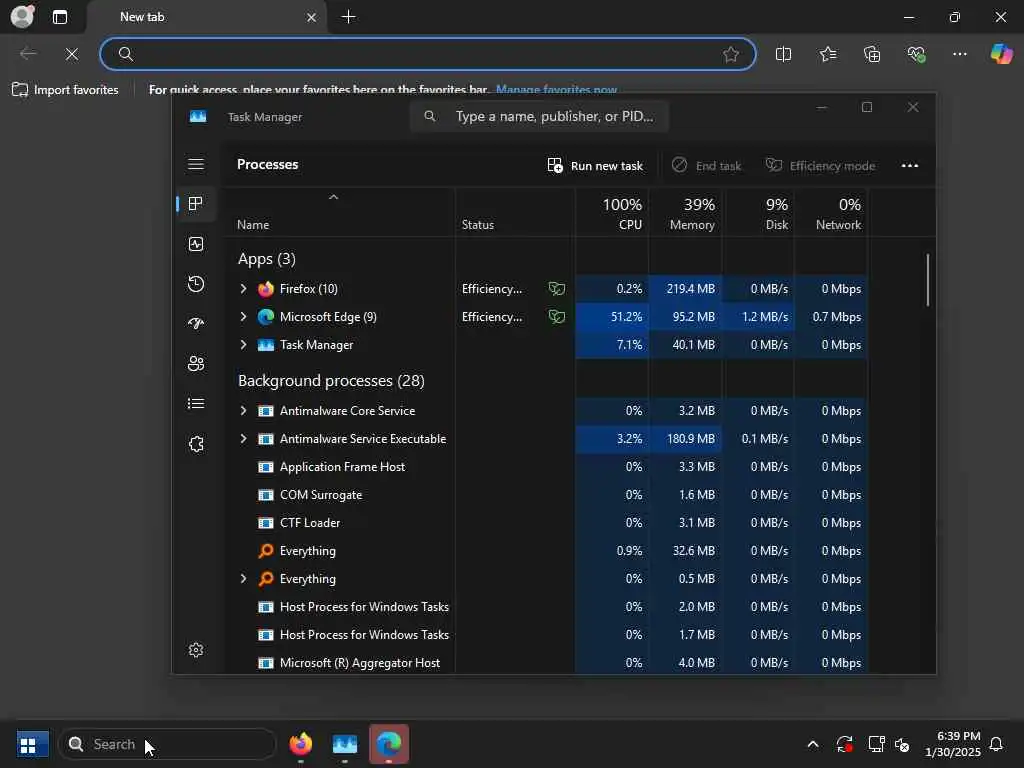Switch to Task Manager taskbar icon

point(345,744)
